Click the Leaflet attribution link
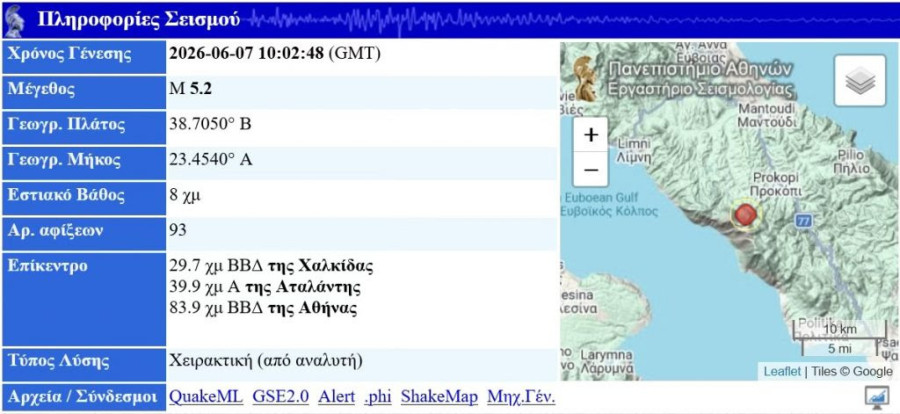 tap(782, 372)
